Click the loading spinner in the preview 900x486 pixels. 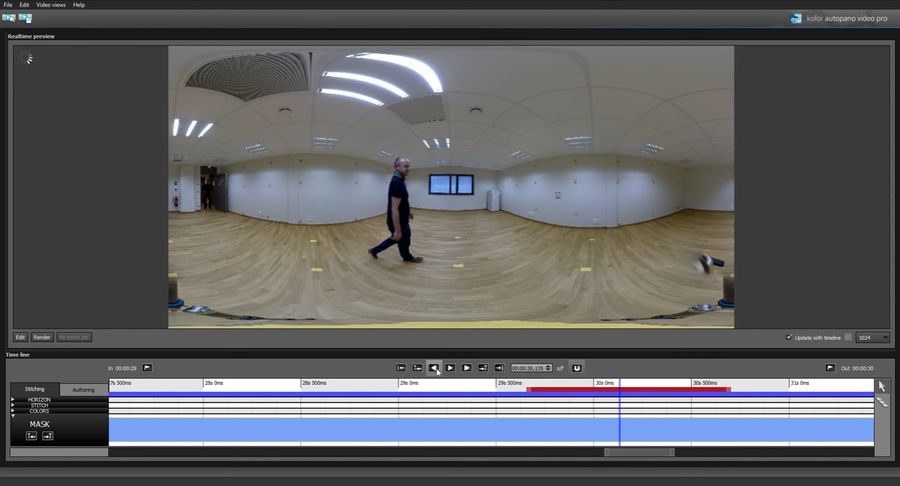(x=27, y=58)
